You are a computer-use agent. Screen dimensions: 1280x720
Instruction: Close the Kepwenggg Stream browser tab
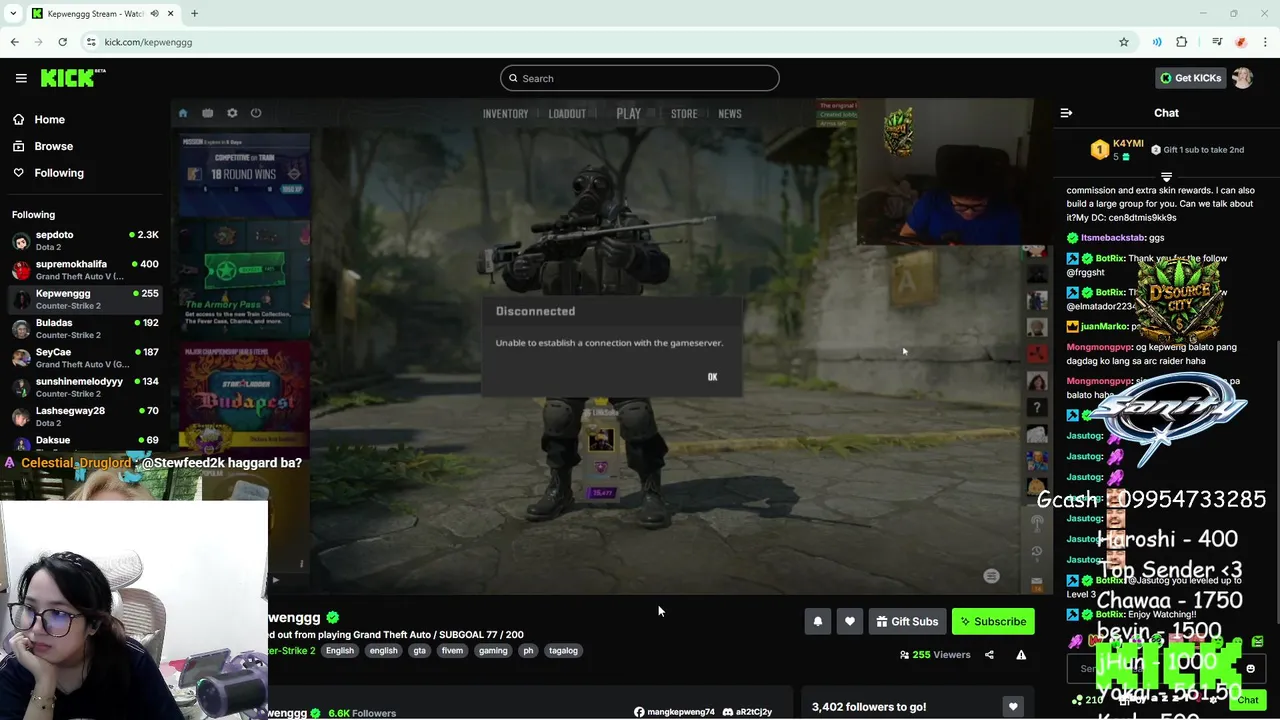click(171, 14)
